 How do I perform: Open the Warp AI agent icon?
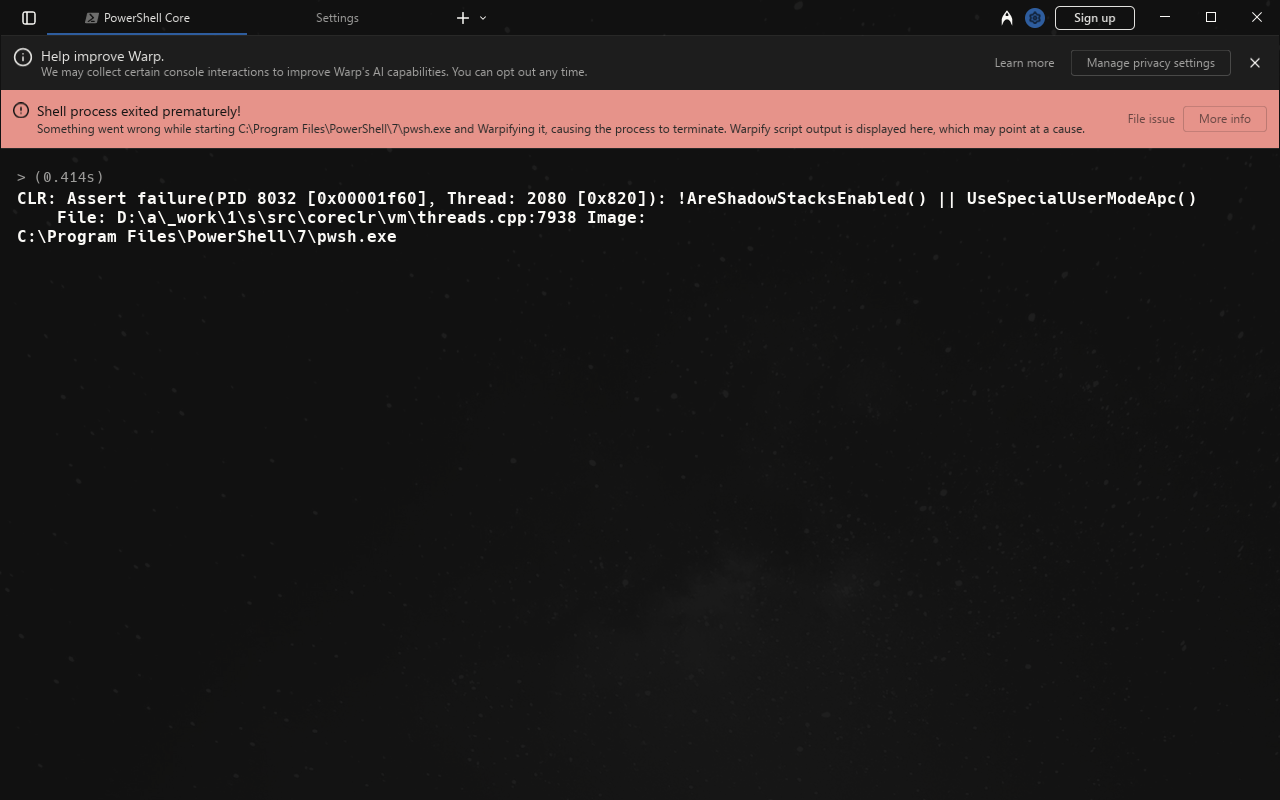(x=1007, y=18)
